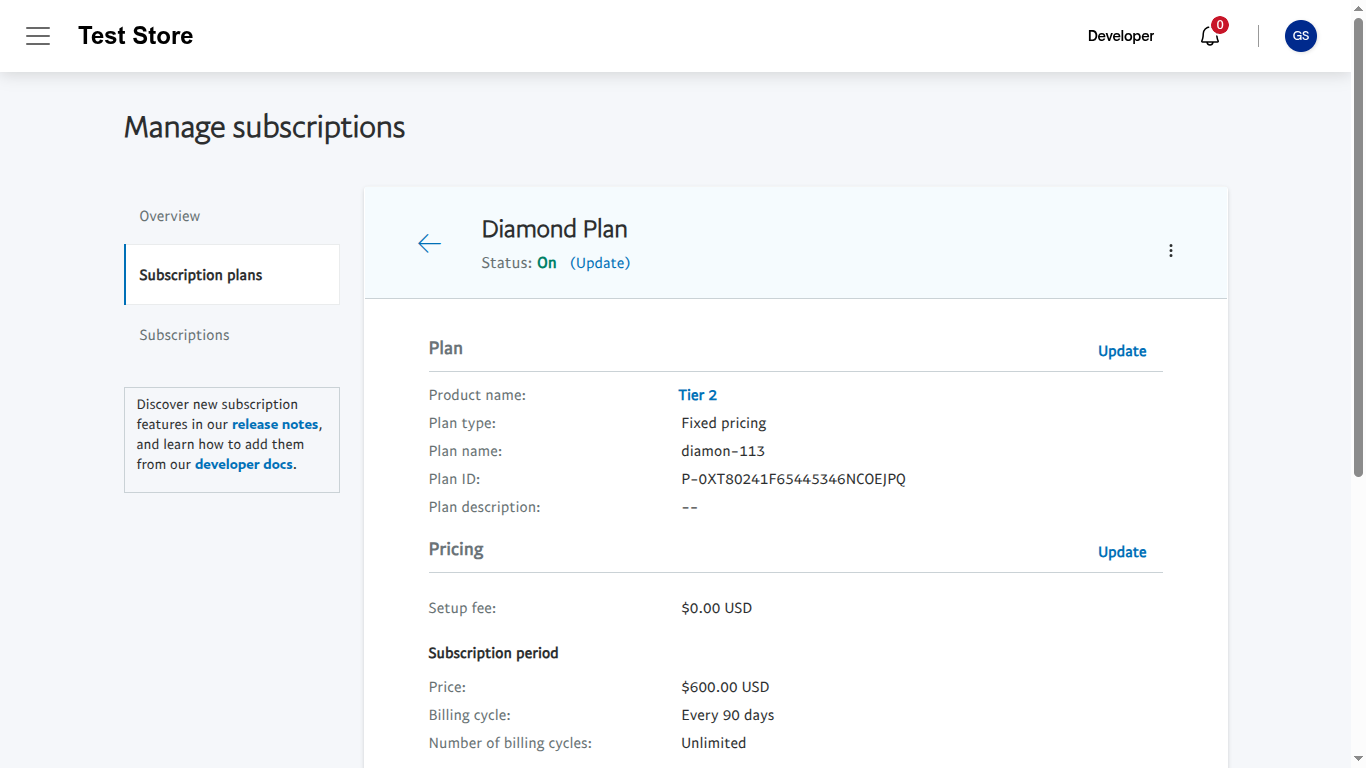The width and height of the screenshot is (1366, 768).
Task: Click Update in the Plan section
Action: 1122,351
